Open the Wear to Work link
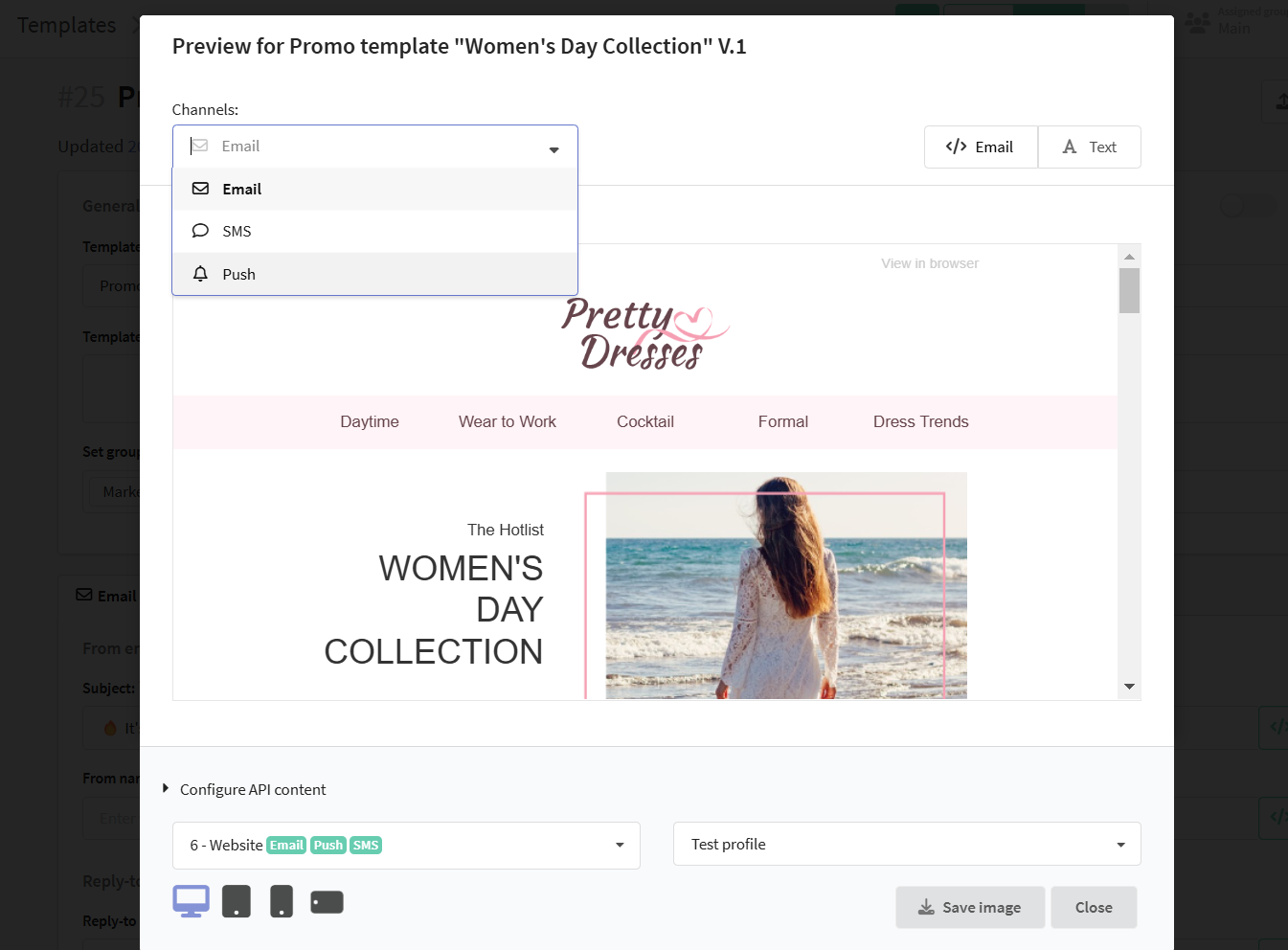Viewport: 1288px width, 950px height. [x=508, y=421]
